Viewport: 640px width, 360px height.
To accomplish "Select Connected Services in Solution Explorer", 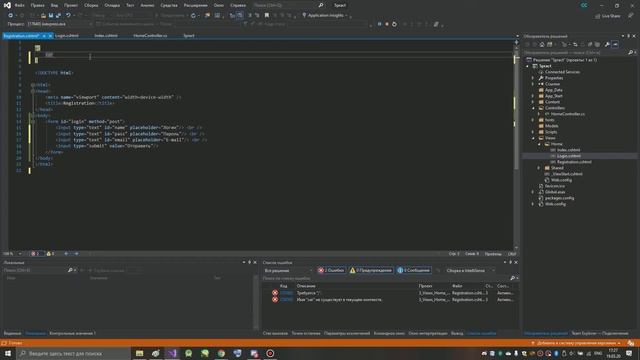I will (562, 72).
